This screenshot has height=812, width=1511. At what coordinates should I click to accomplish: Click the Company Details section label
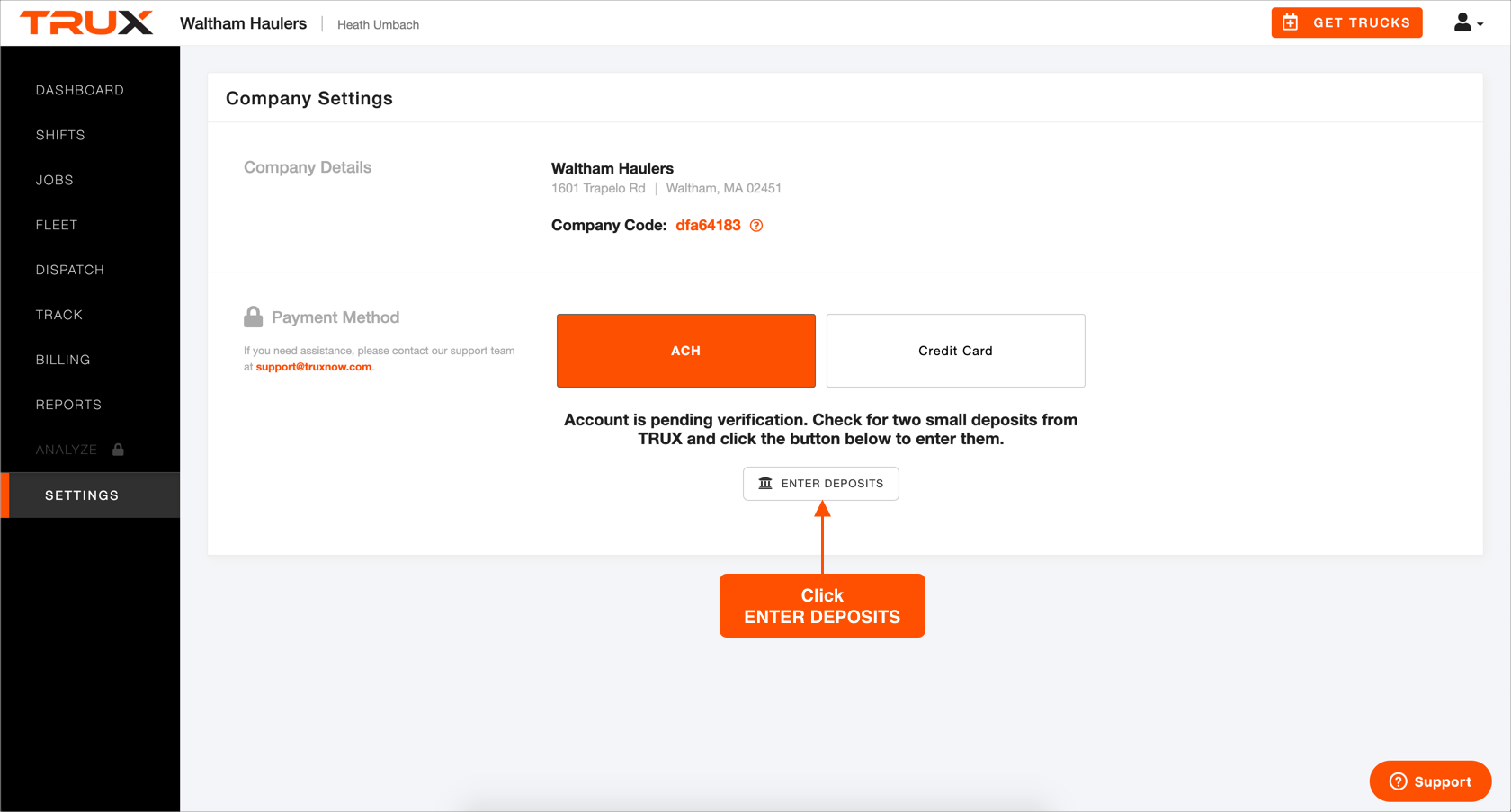tap(308, 167)
